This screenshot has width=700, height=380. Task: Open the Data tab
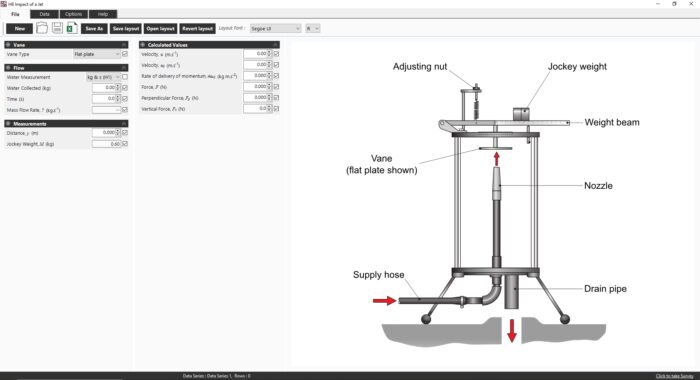pos(44,14)
